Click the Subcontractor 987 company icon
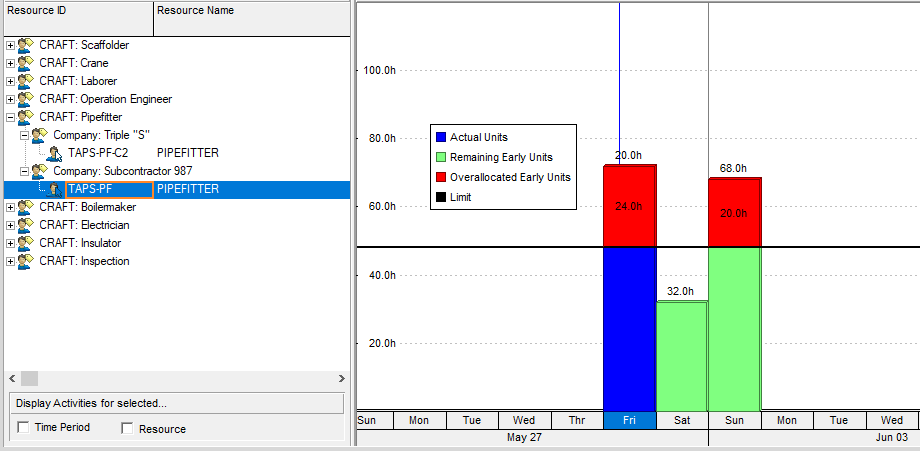920x451 pixels. pyautogui.click(x=40, y=171)
